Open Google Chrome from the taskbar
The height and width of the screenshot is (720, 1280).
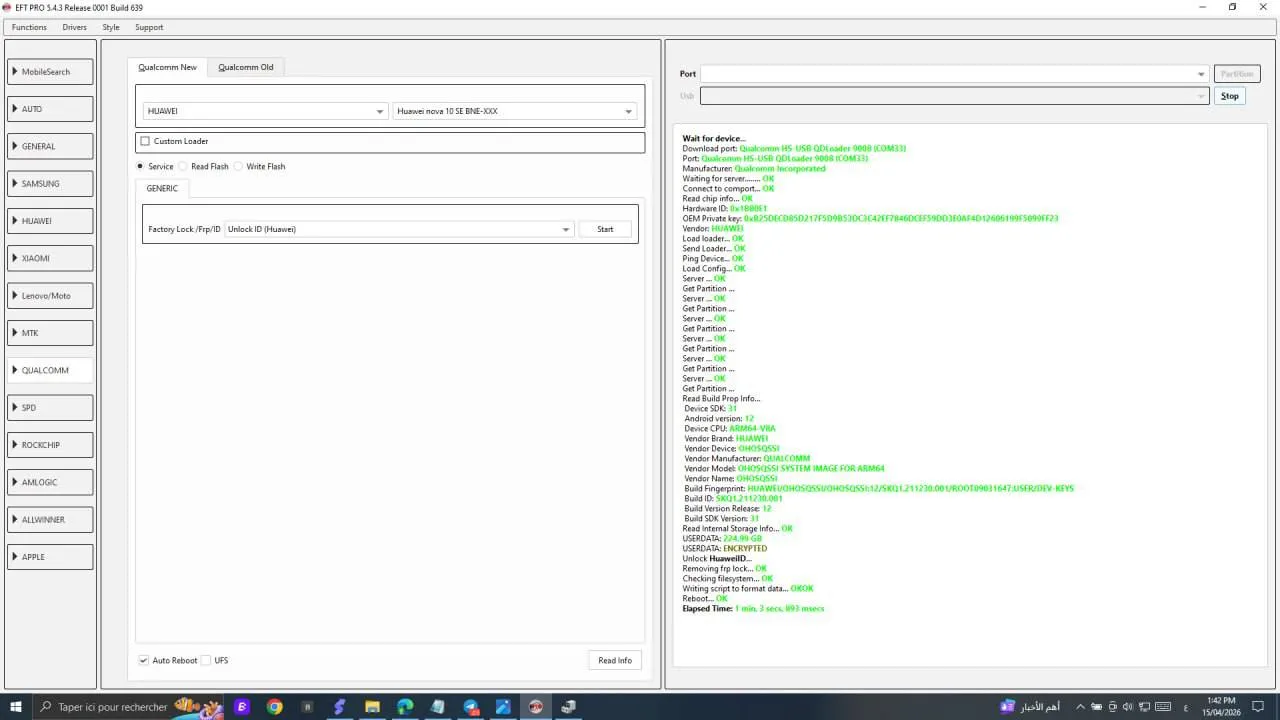274,707
